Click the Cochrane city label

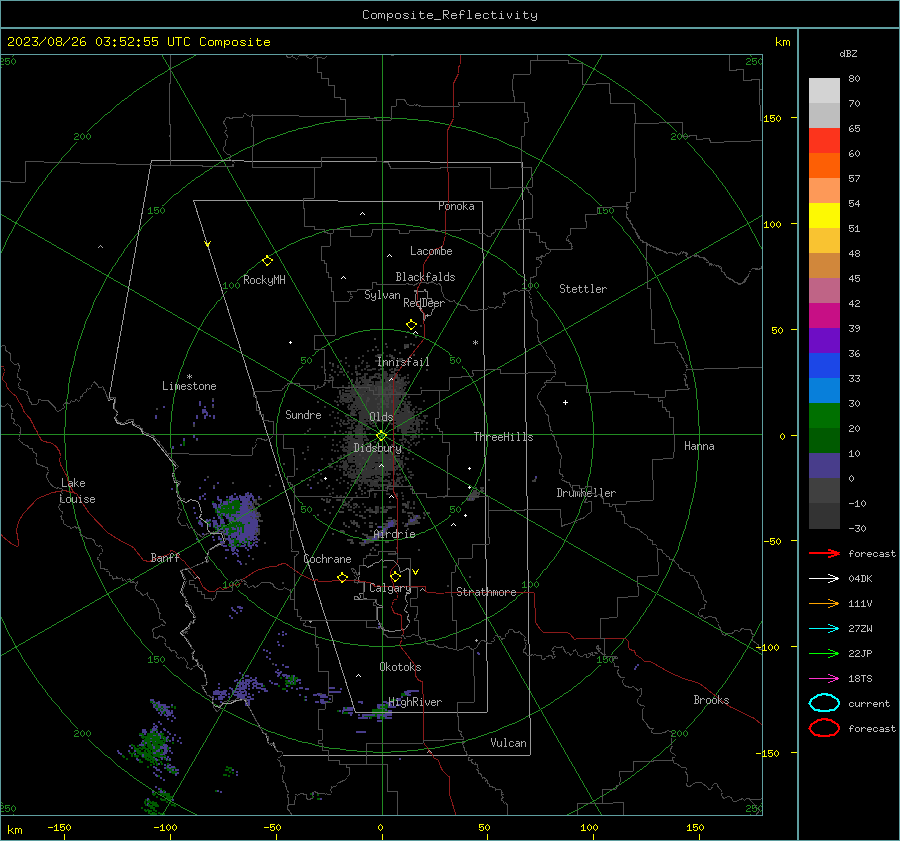click(327, 559)
